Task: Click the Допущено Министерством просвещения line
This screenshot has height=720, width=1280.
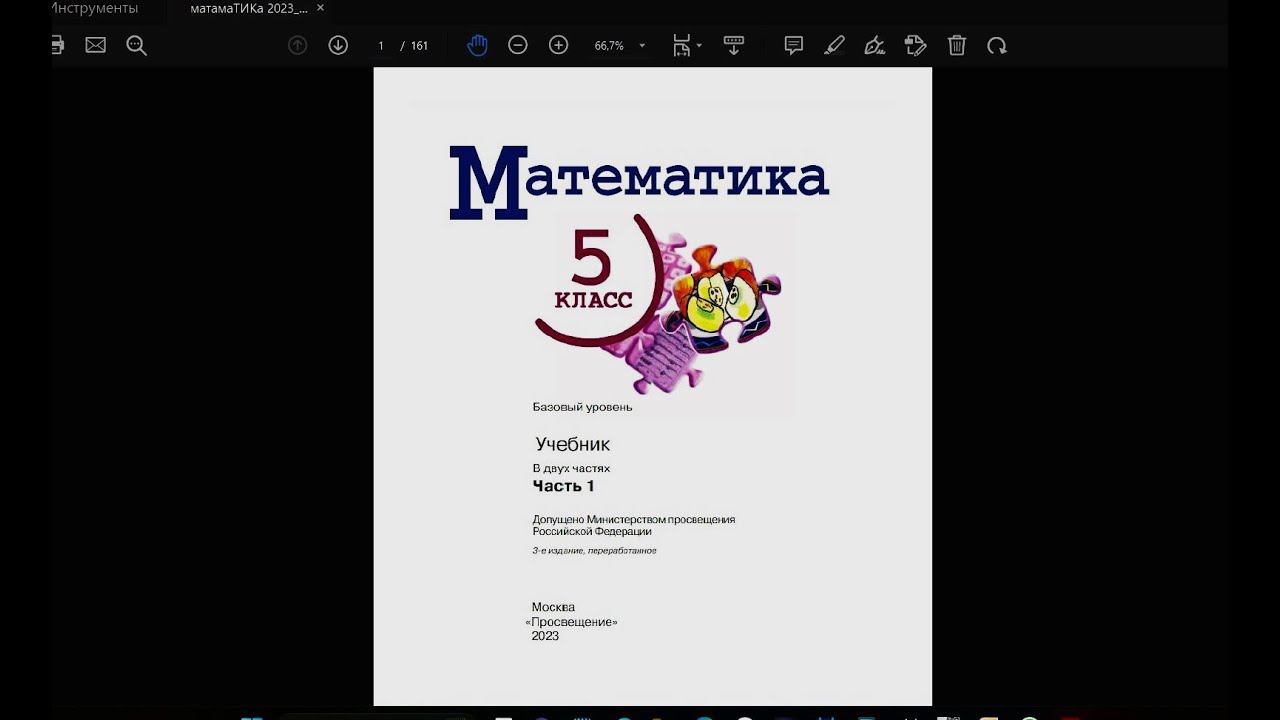Action: point(633,520)
